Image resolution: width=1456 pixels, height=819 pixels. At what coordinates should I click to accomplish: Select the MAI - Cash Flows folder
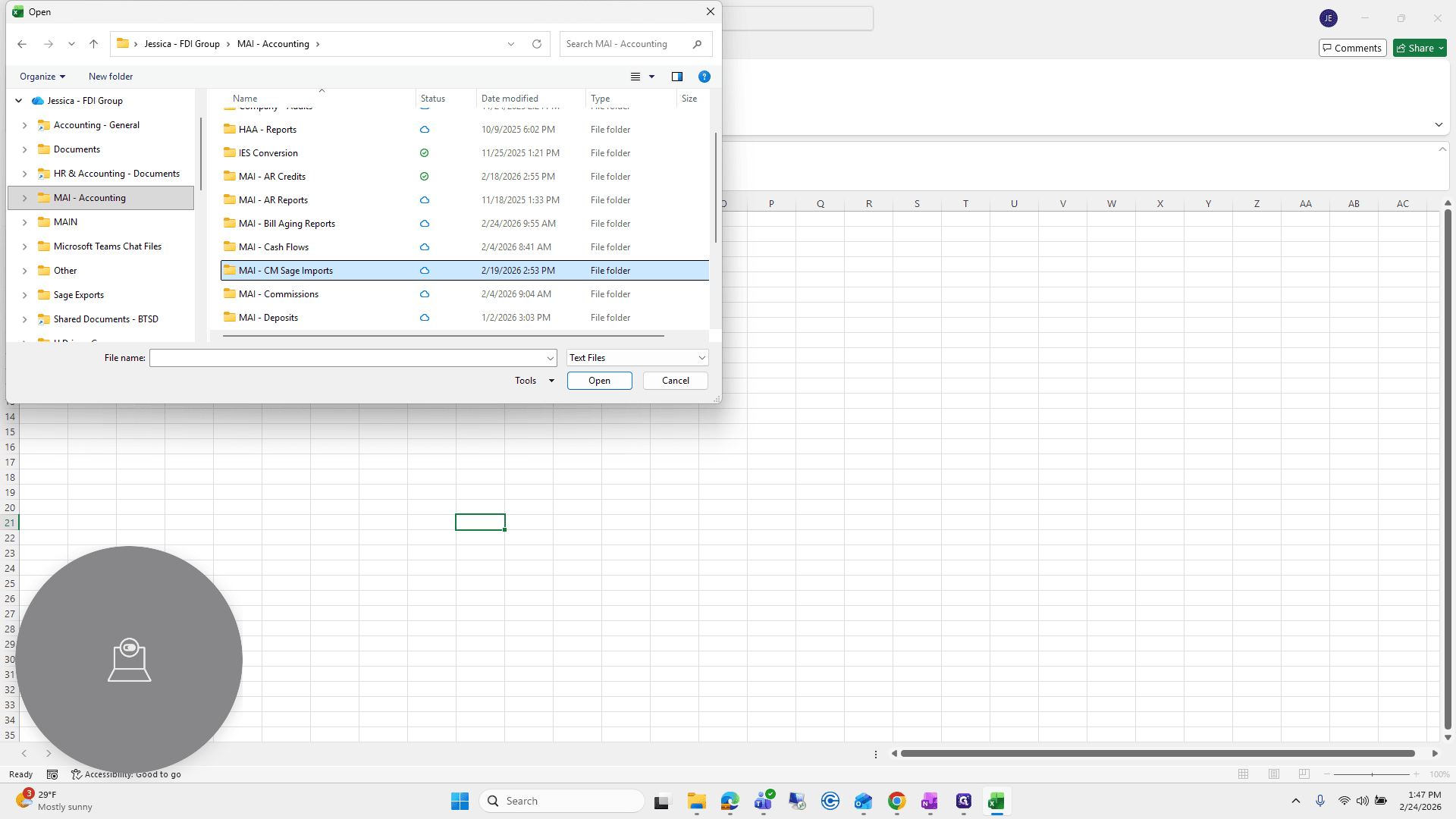pyautogui.click(x=464, y=247)
